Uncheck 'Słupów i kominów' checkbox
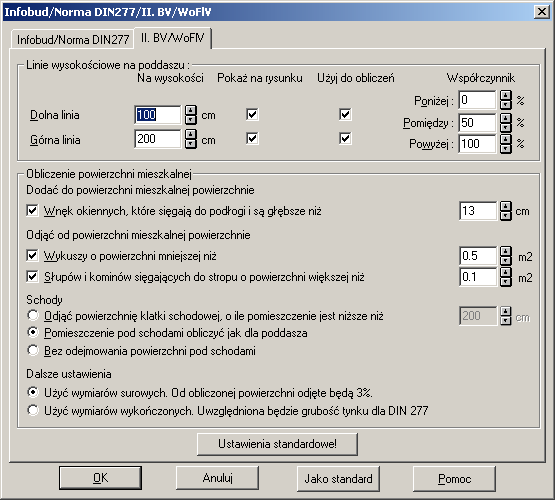Image resolution: width=555 pixels, height=500 pixels. [32, 276]
